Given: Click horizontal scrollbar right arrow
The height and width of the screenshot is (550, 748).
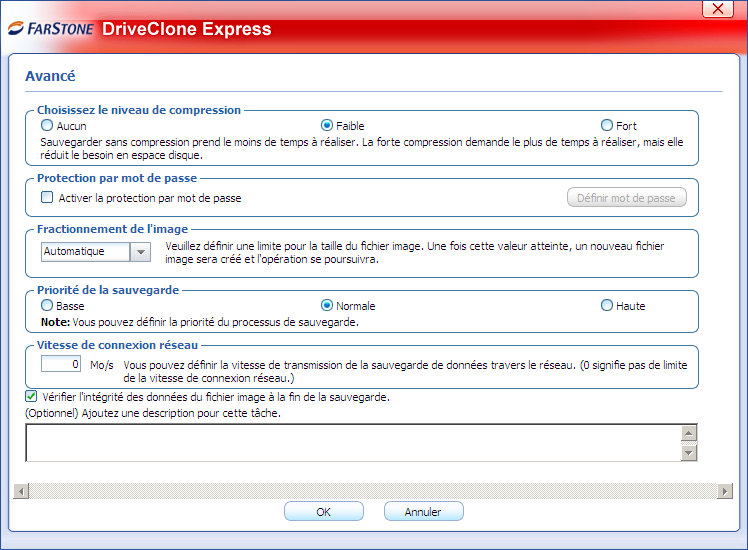Looking at the screenshot, I should tap(725, 491).
